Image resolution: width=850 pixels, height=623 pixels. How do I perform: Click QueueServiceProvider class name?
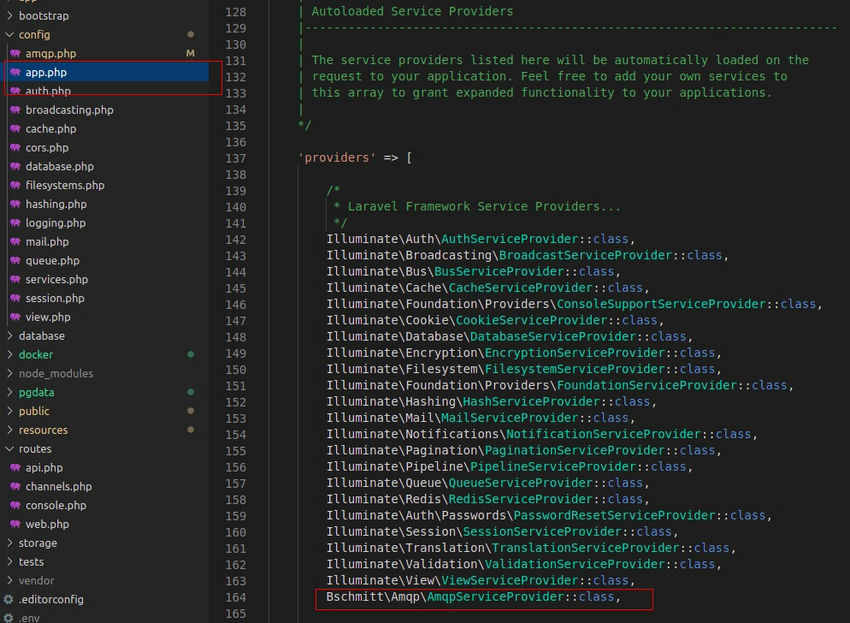coord(521,483)
